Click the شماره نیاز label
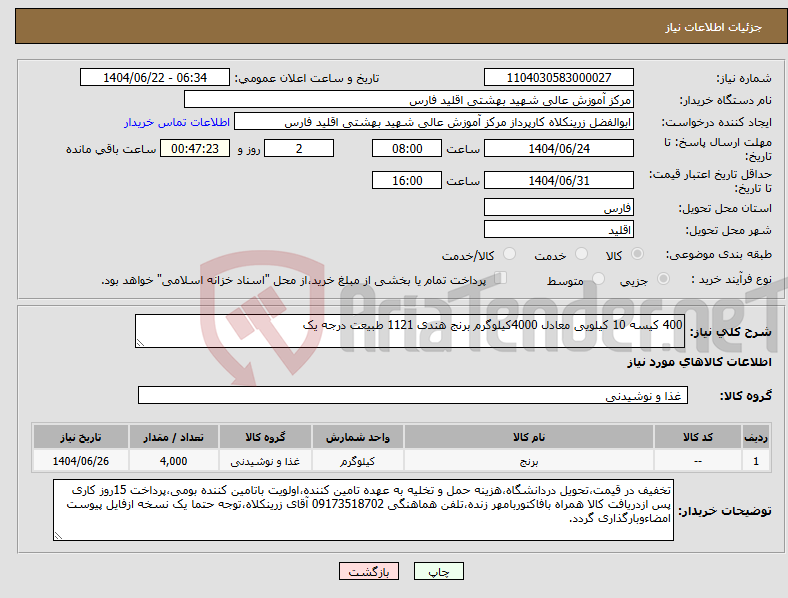The height and width of the screenshot is (598, 788). [744, 78]
